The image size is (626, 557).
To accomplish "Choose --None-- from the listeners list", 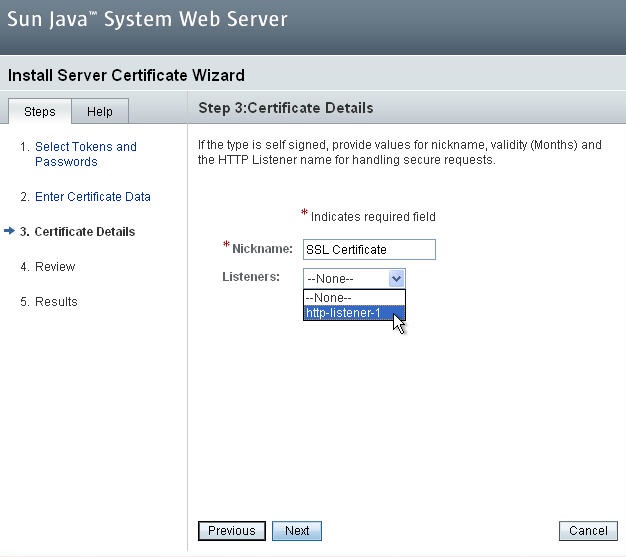I will (x=354, y=297).
